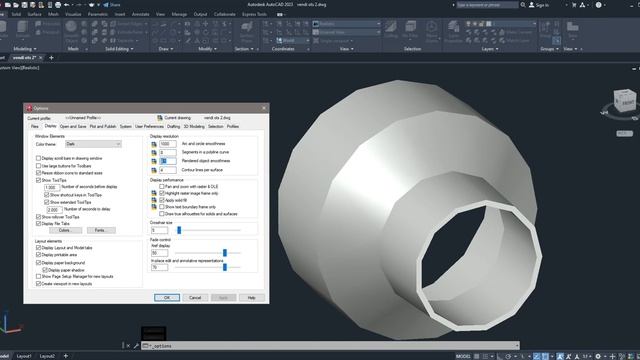The image size is (640, 360).
Task: Expand the Section panel dropdown
Action: pos(244,49)
